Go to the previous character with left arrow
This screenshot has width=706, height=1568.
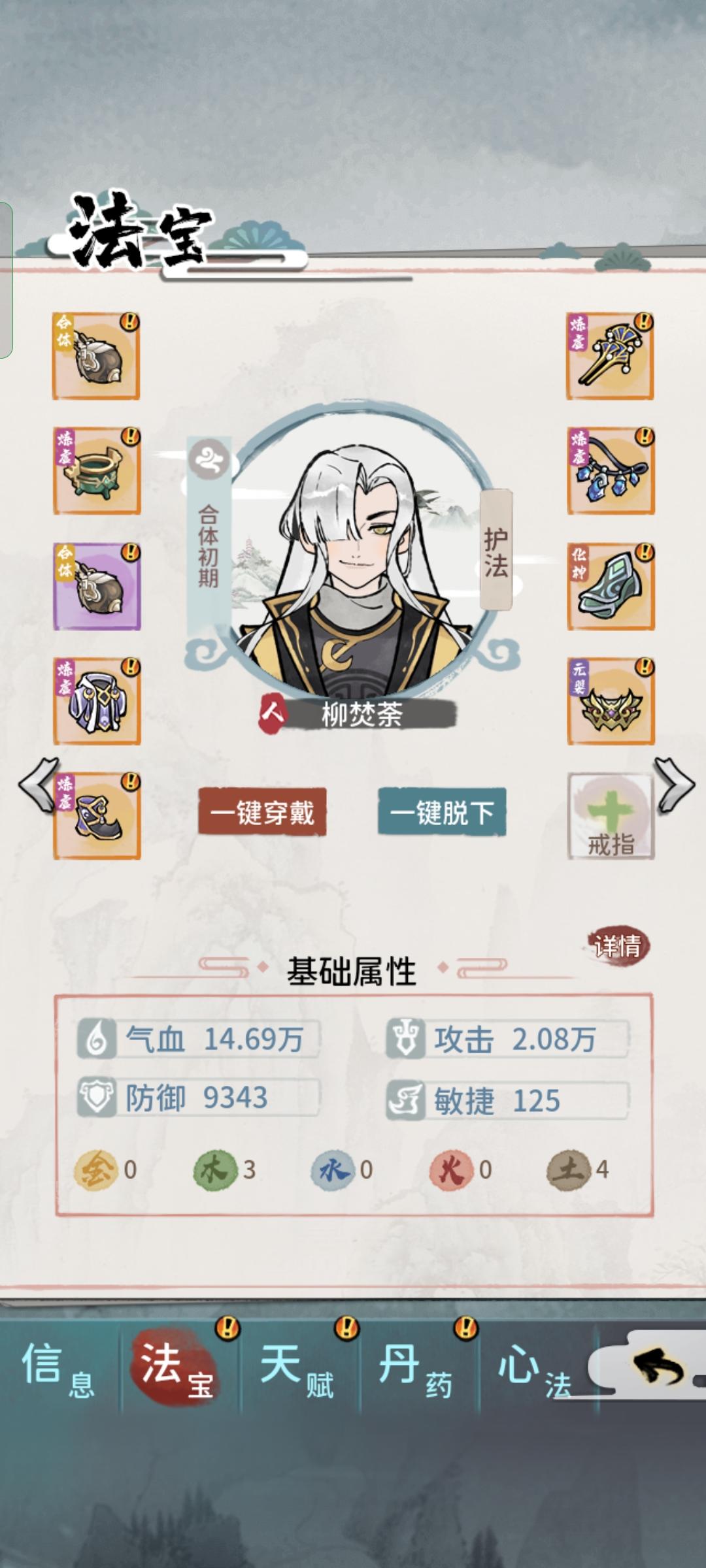pos(39,785)
